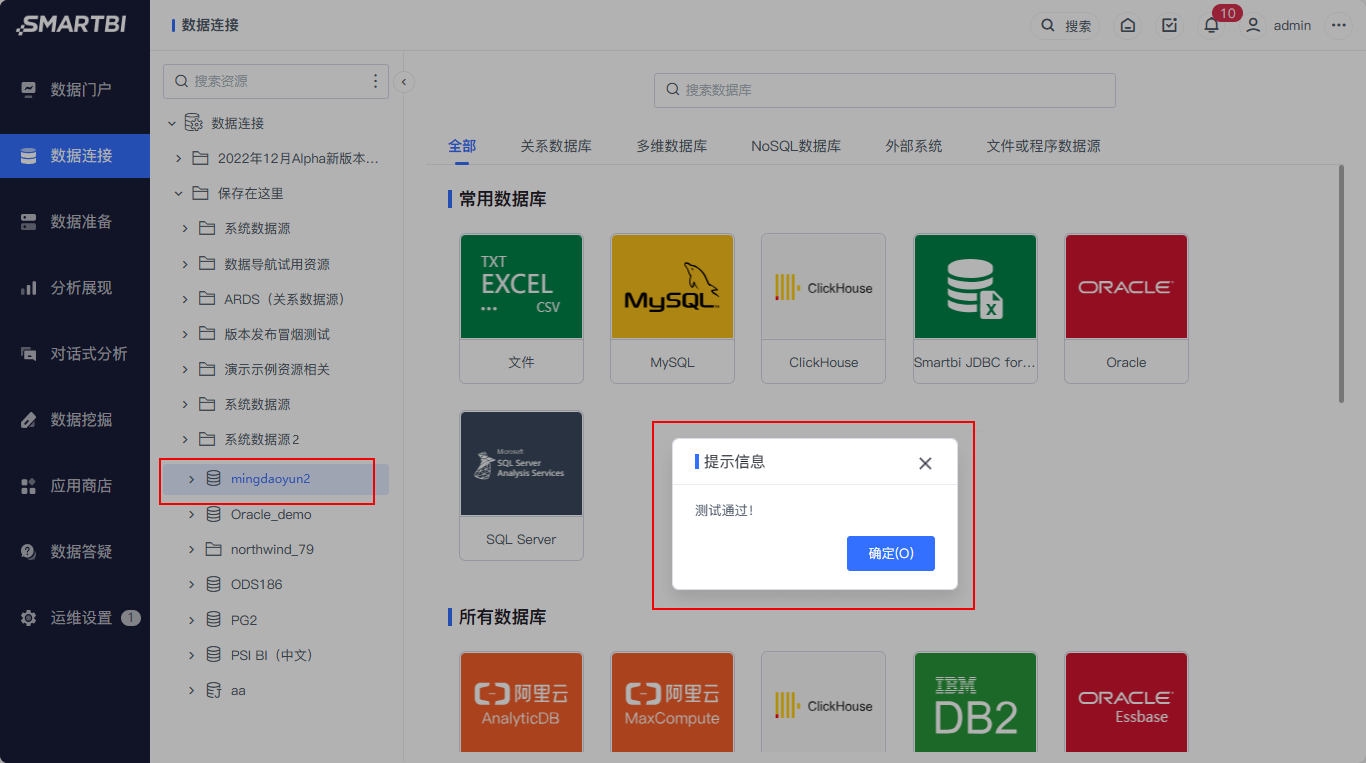Click the 测试通过! message text
Image resolution: width=1366 pixels, height=763 pixels.
click(725, 511)
